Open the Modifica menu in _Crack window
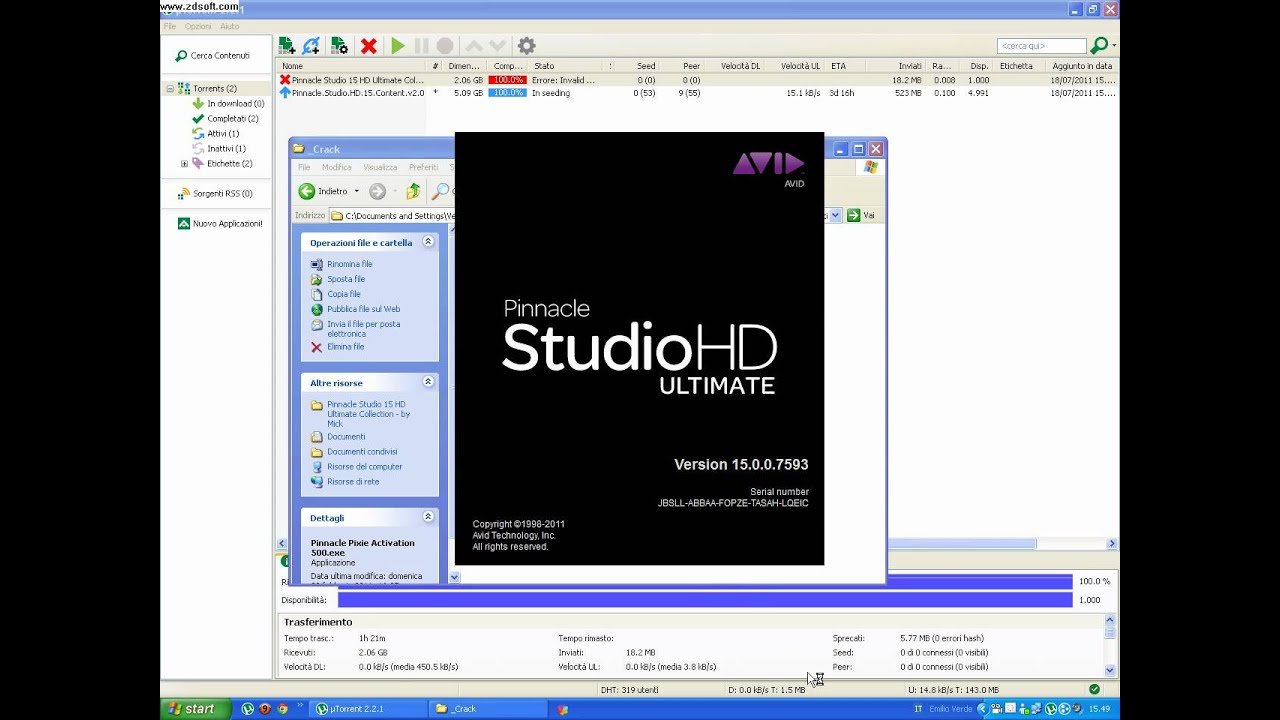Viewport: 1280px width, 720px height. click(336, 168)
